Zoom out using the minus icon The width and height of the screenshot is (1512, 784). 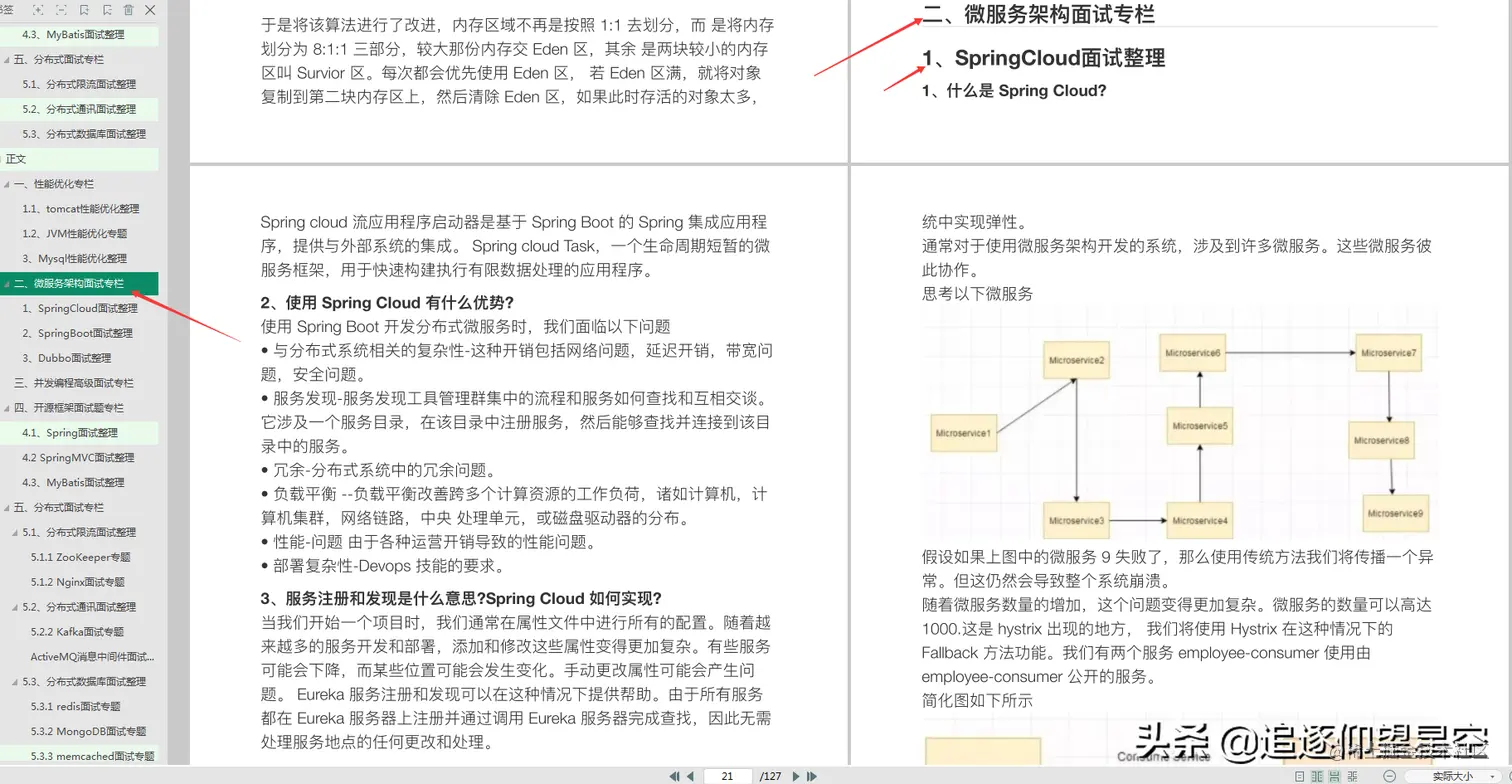click(x=1389, y=776)
